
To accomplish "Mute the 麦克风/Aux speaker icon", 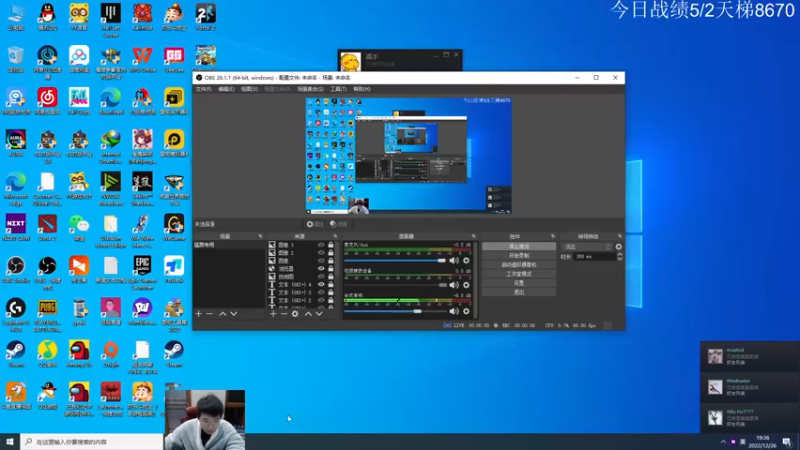I will coord(454,260).
